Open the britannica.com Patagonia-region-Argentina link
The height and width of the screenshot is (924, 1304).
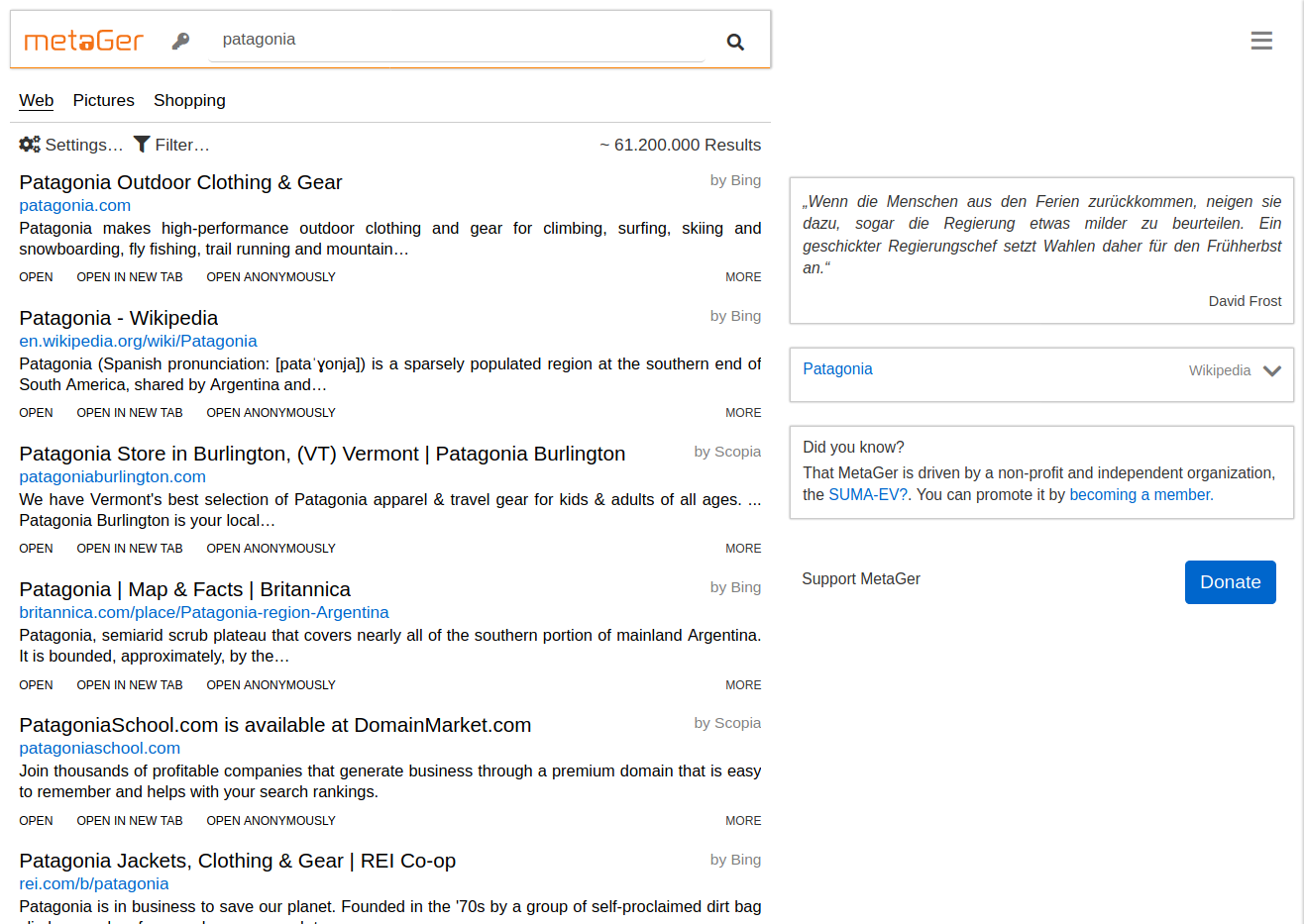pos(204,612)
